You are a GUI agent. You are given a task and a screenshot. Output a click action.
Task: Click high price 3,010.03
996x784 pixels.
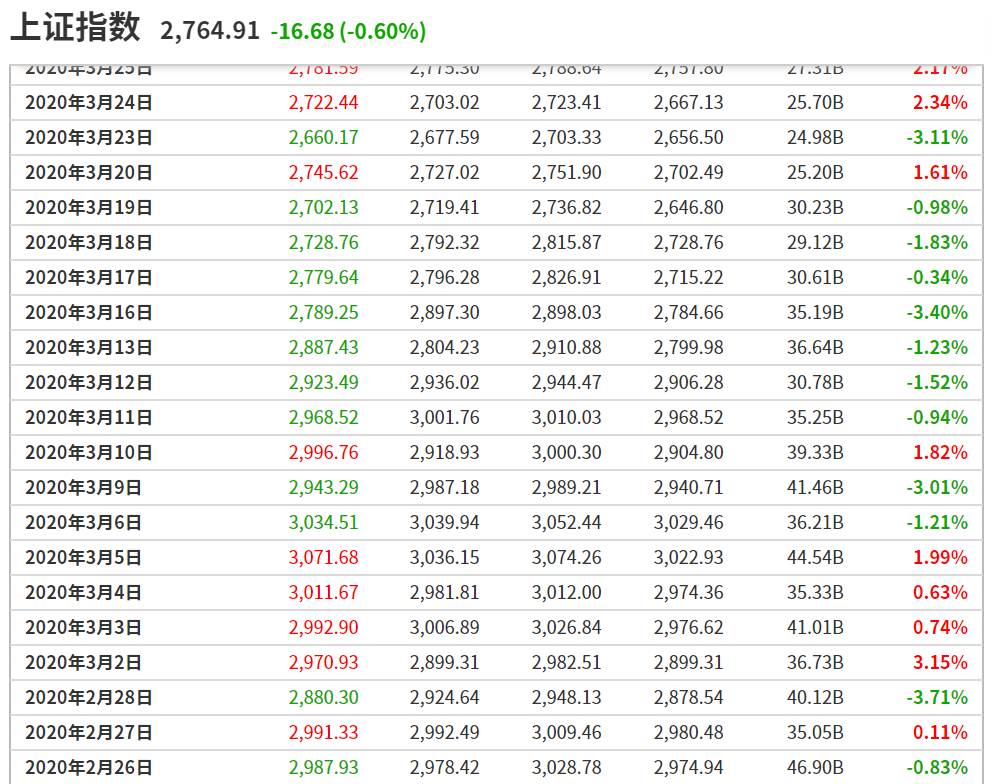(567, 417)
